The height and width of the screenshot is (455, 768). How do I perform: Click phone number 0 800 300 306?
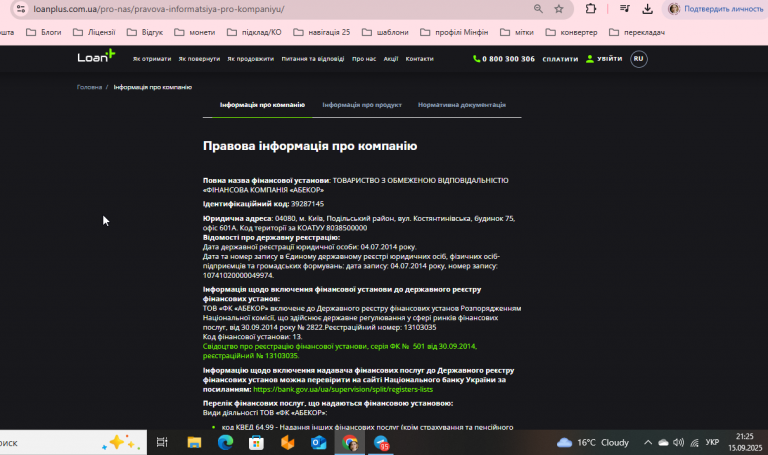[x=508, y=59]
